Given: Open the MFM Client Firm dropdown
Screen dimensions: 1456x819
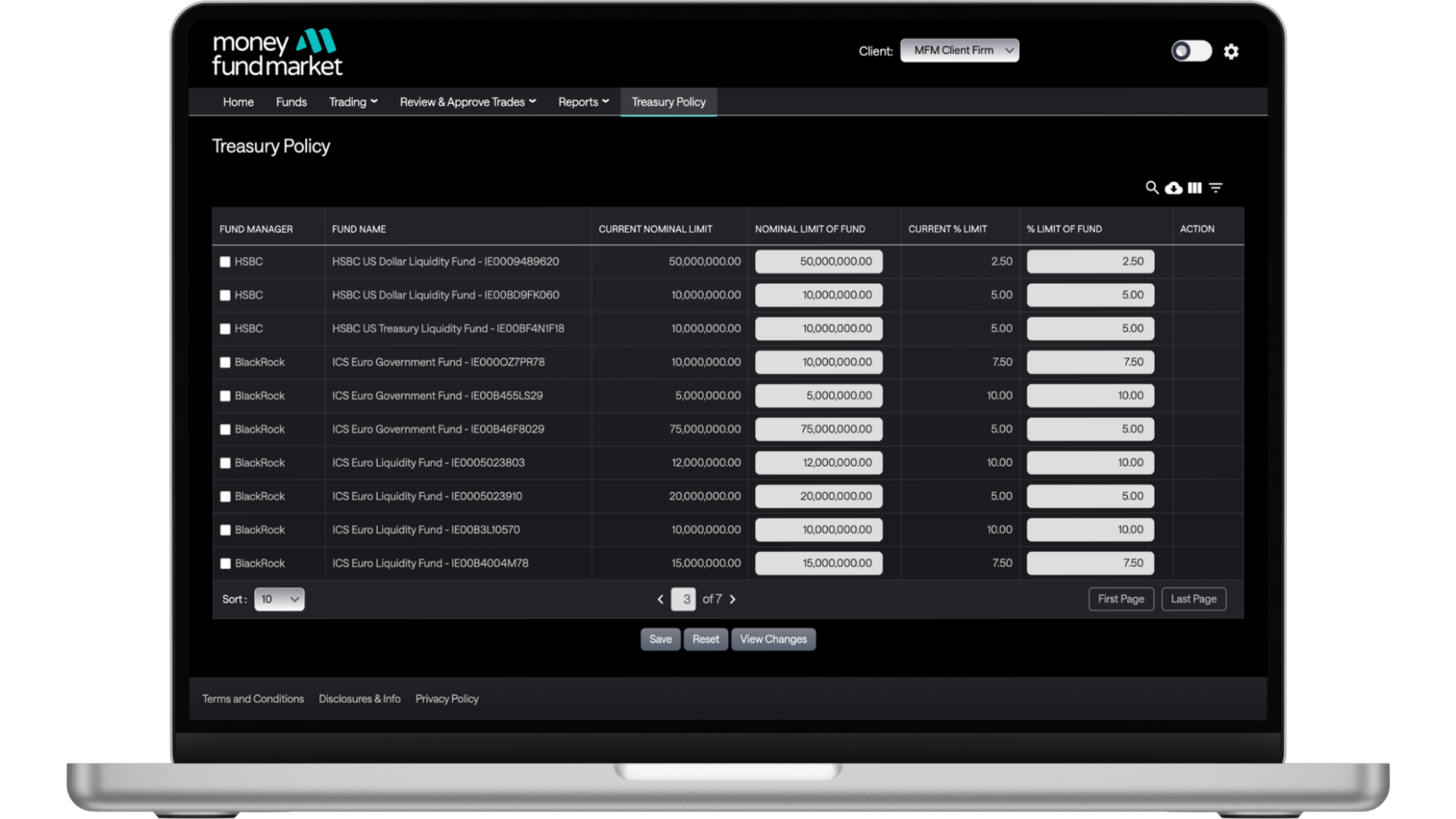Looking at the screenshot, I should (959, 51).
